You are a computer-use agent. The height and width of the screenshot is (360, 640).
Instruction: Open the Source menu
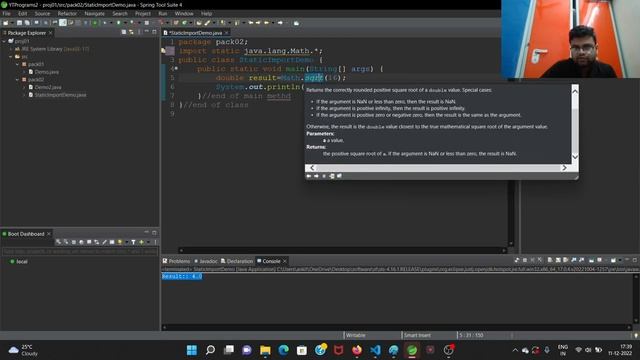(x=42, y=13)
